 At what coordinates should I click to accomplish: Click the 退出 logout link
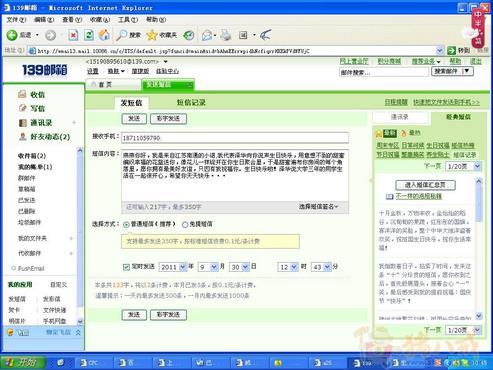tap(476, 61)
